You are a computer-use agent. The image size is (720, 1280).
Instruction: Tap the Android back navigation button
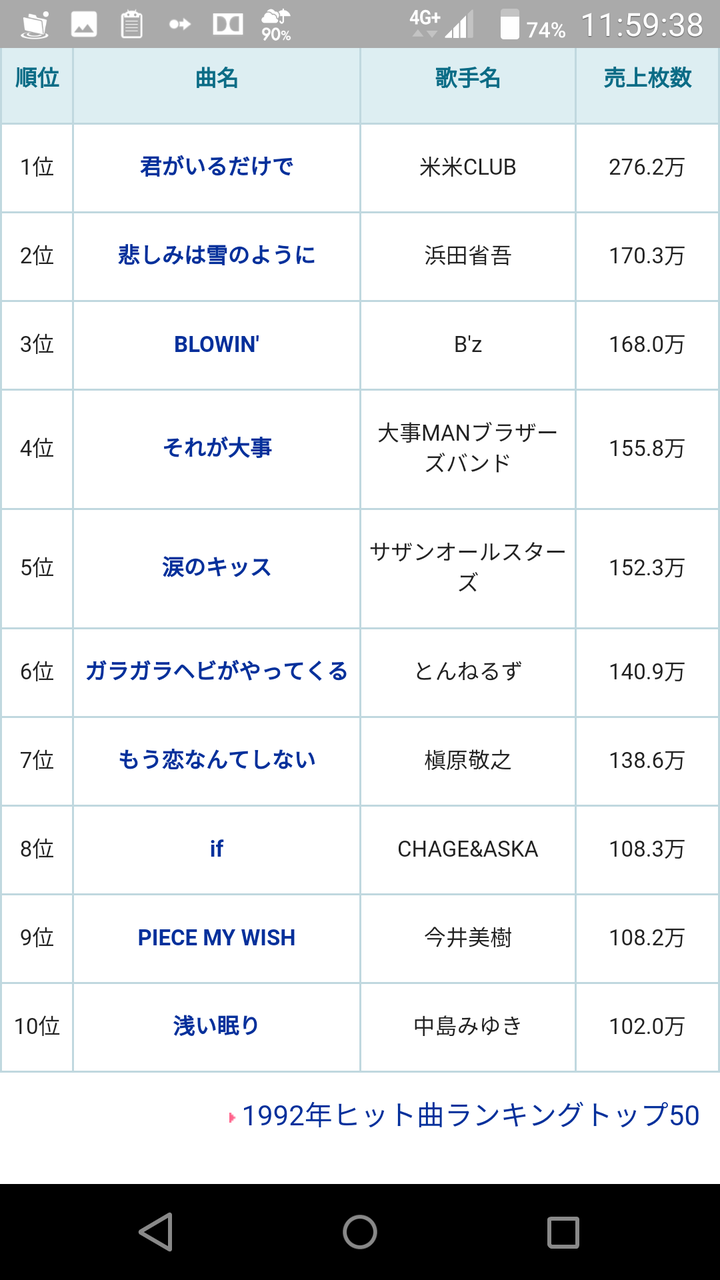coord(156,1232)
